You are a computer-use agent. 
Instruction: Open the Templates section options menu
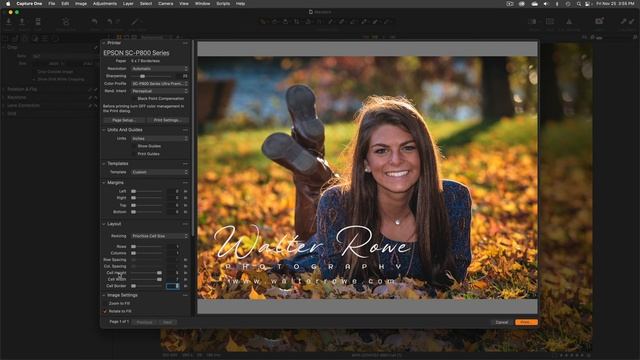(185, 164)
